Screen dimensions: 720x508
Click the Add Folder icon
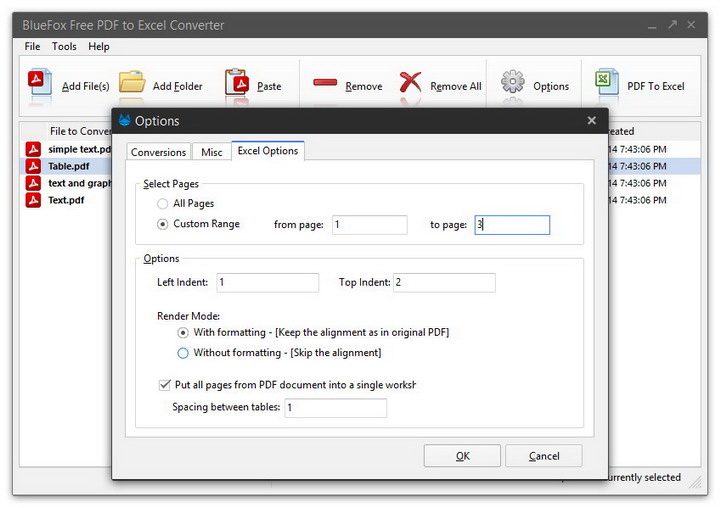click(132, 82)
